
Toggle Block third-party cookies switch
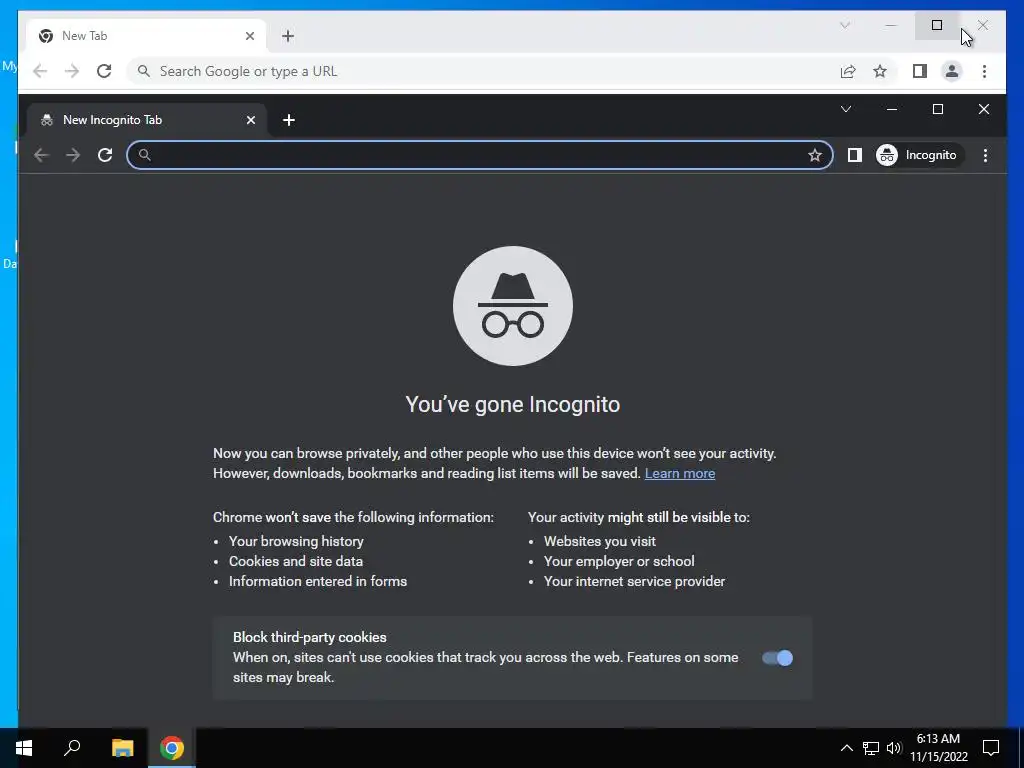pyautogui.click(x=777, y=658)
